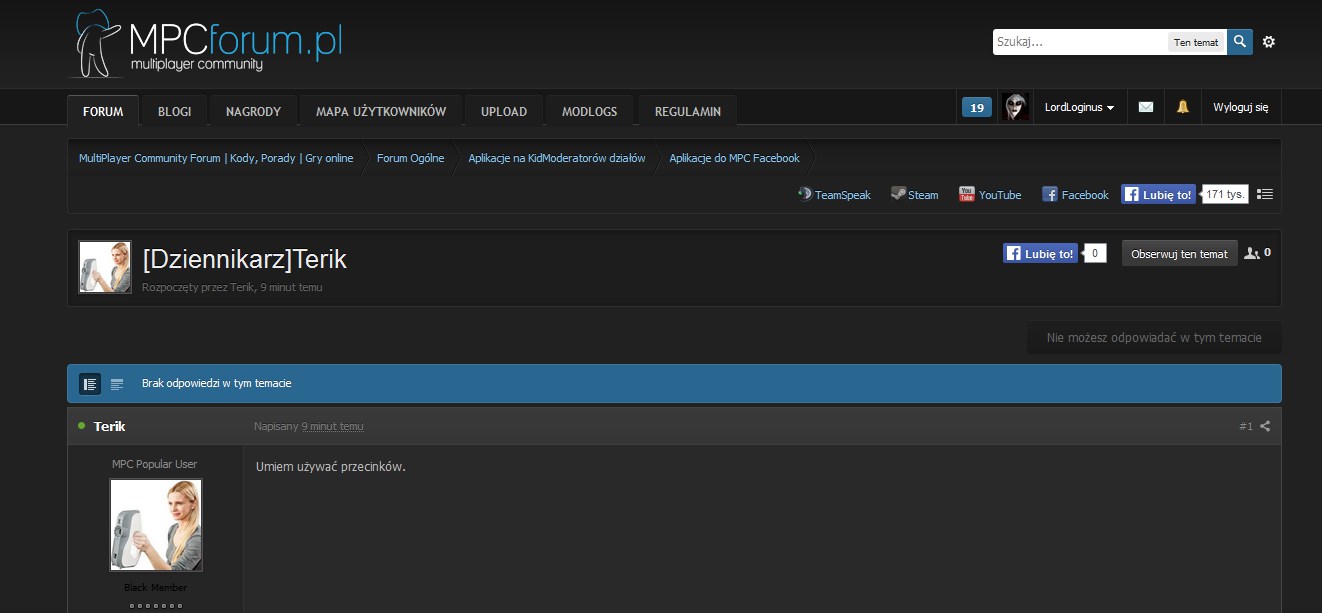Open the NAGRODY tab
The image size is (1322, 613).
pyautogui.click(x=253, y=111)
